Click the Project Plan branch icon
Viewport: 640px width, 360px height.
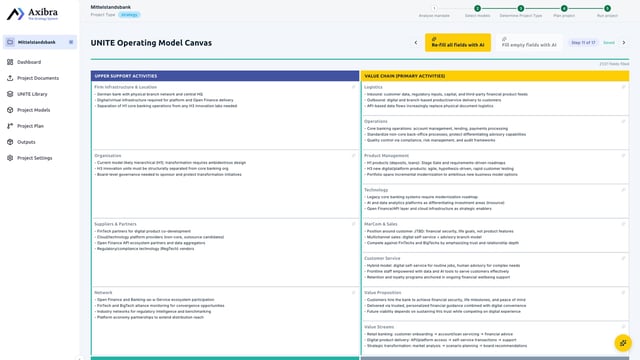10,126
